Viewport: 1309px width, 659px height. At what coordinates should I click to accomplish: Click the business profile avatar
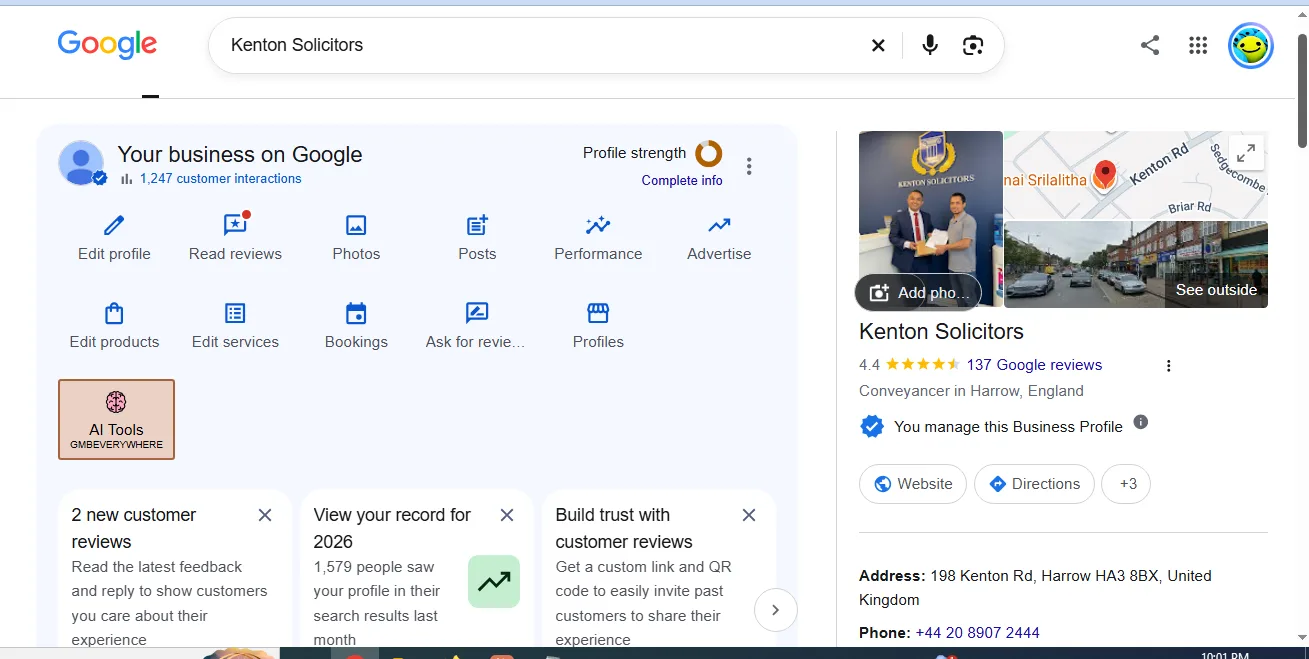[82, 163]
